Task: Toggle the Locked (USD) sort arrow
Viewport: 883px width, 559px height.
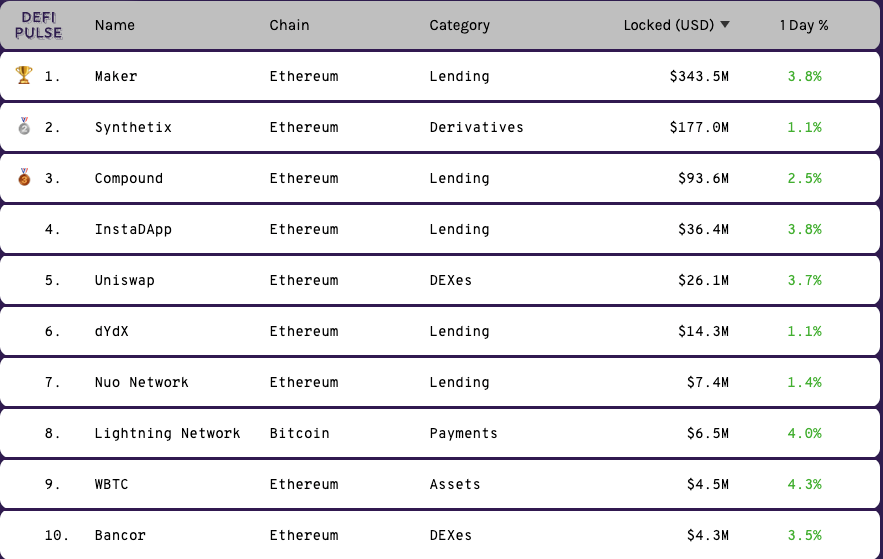Action: coord(725,25)
